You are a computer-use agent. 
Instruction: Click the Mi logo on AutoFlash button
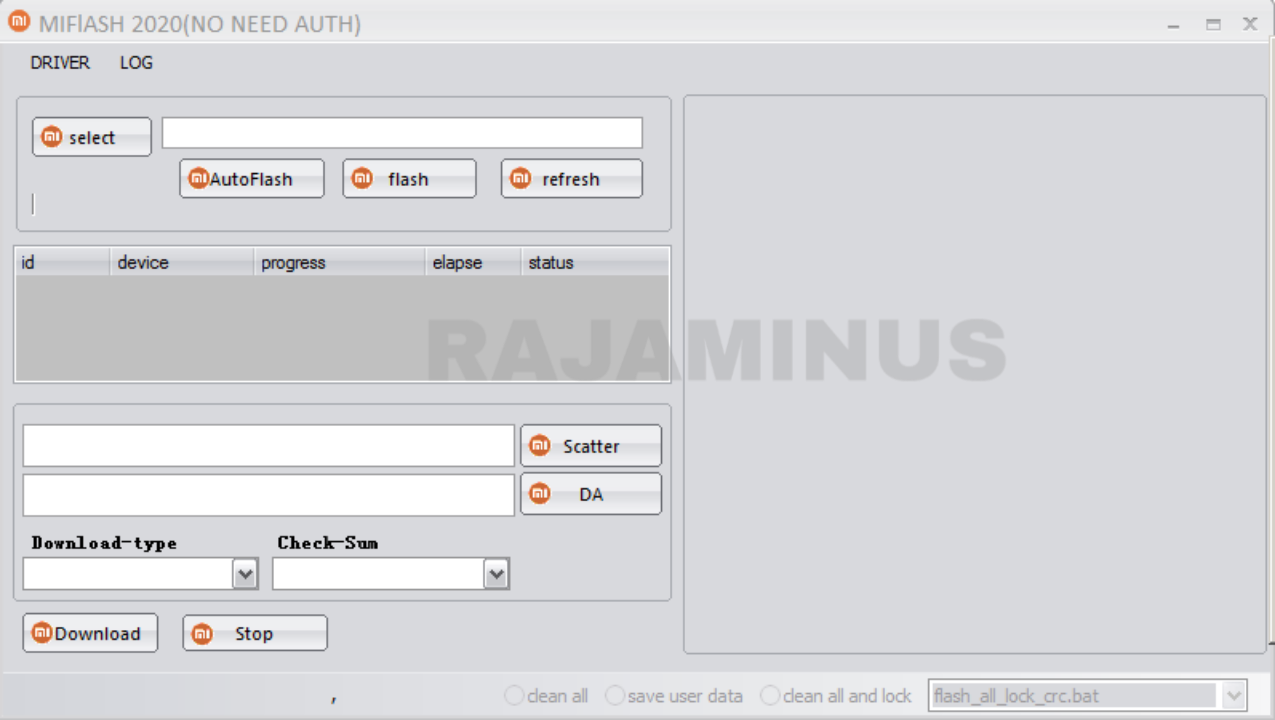point(199,178)
